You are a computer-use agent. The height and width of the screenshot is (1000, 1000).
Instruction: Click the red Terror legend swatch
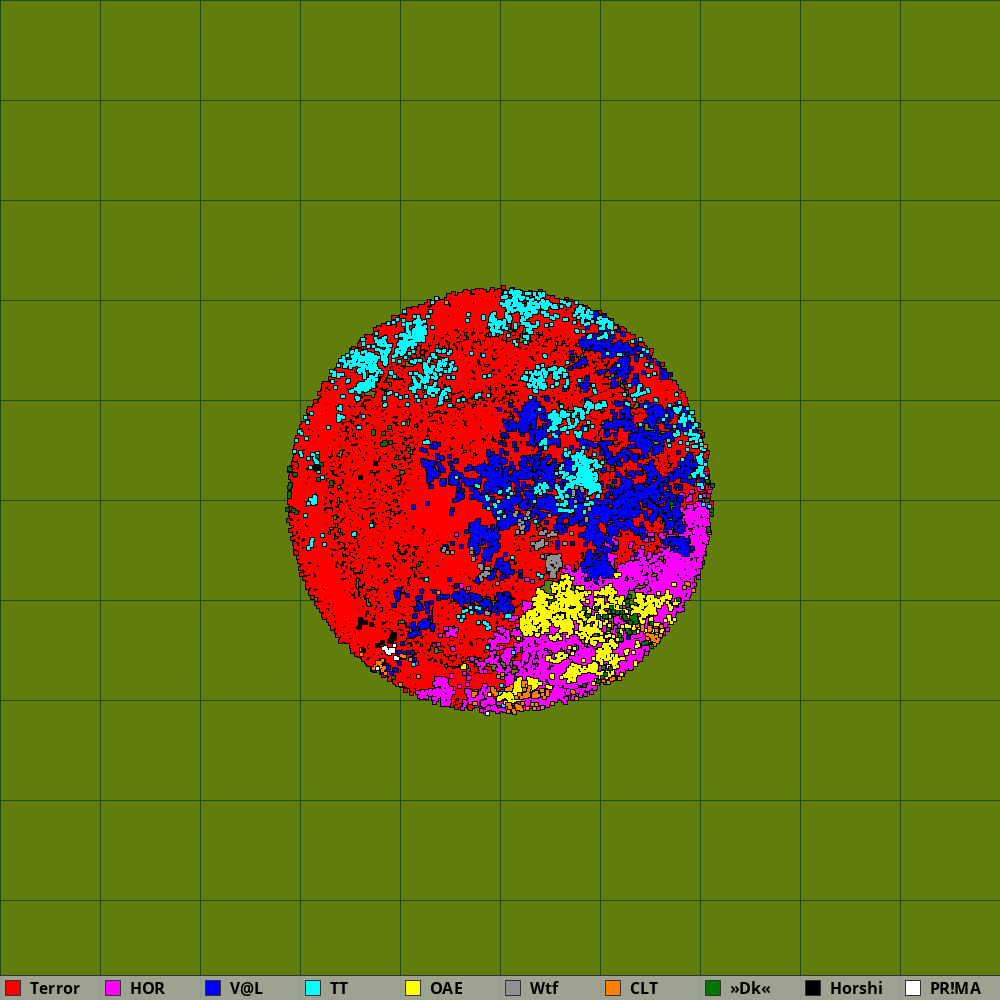pos(13,988)
